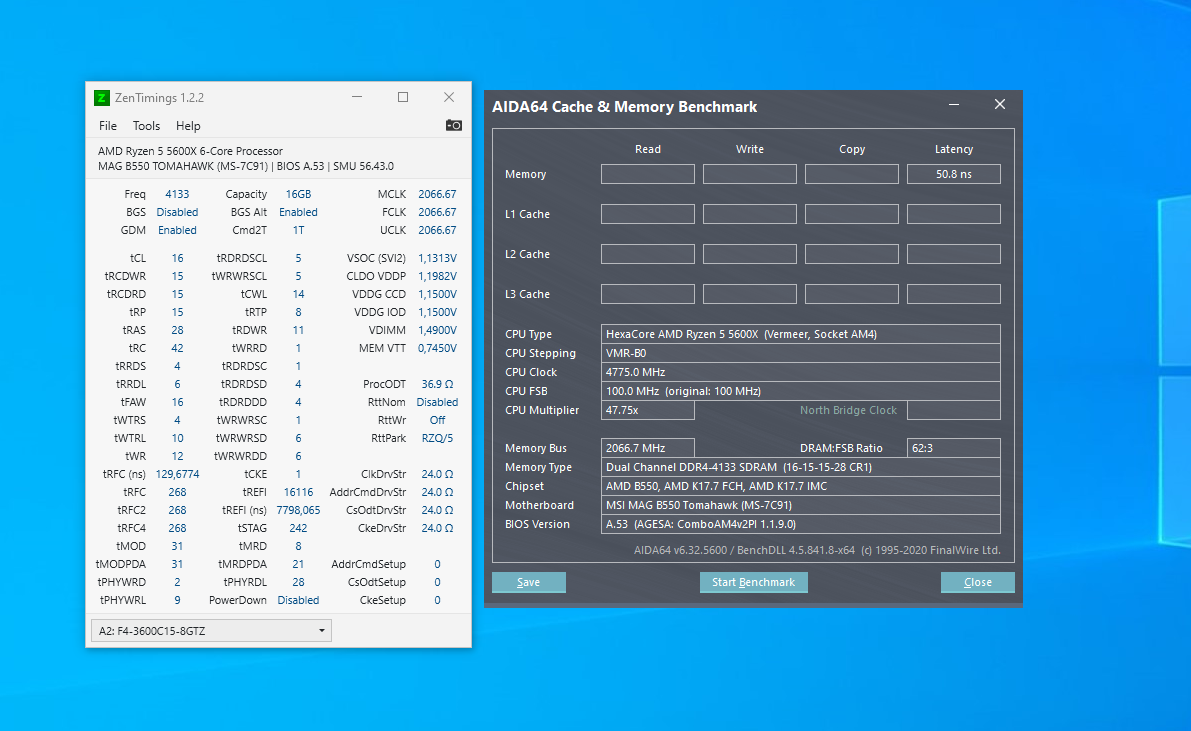
Task: Expand the A2: F4-3600C15-8GTZ module dropdown
Action: click(211, 631)
